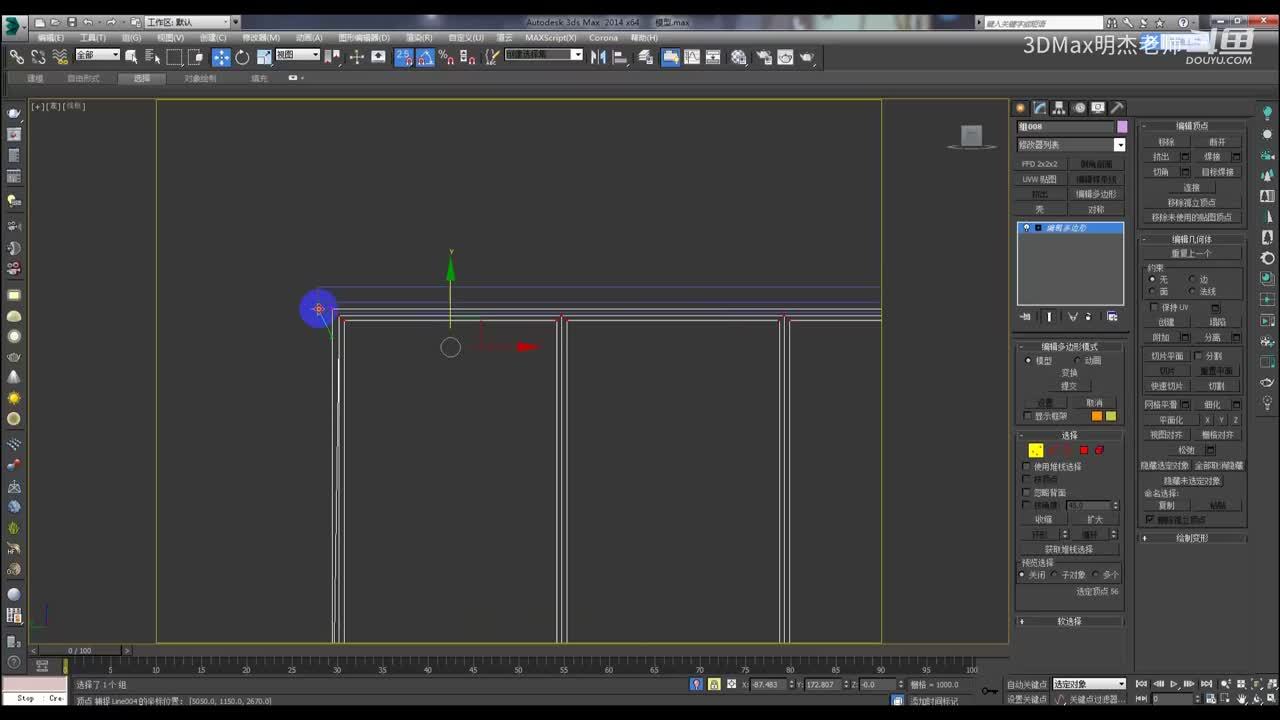Select Polygon sub-object level icon

(x=1083, y=450)
